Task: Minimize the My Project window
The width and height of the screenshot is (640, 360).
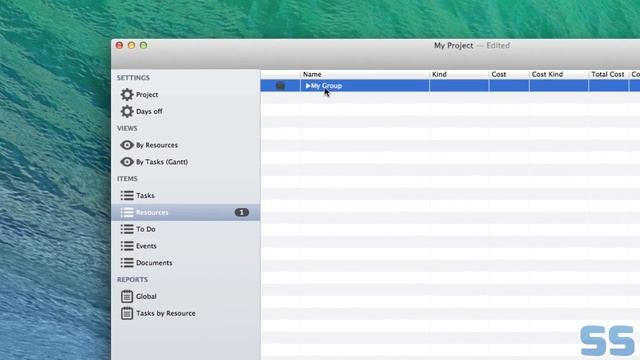Action: [x=131, y=45]
